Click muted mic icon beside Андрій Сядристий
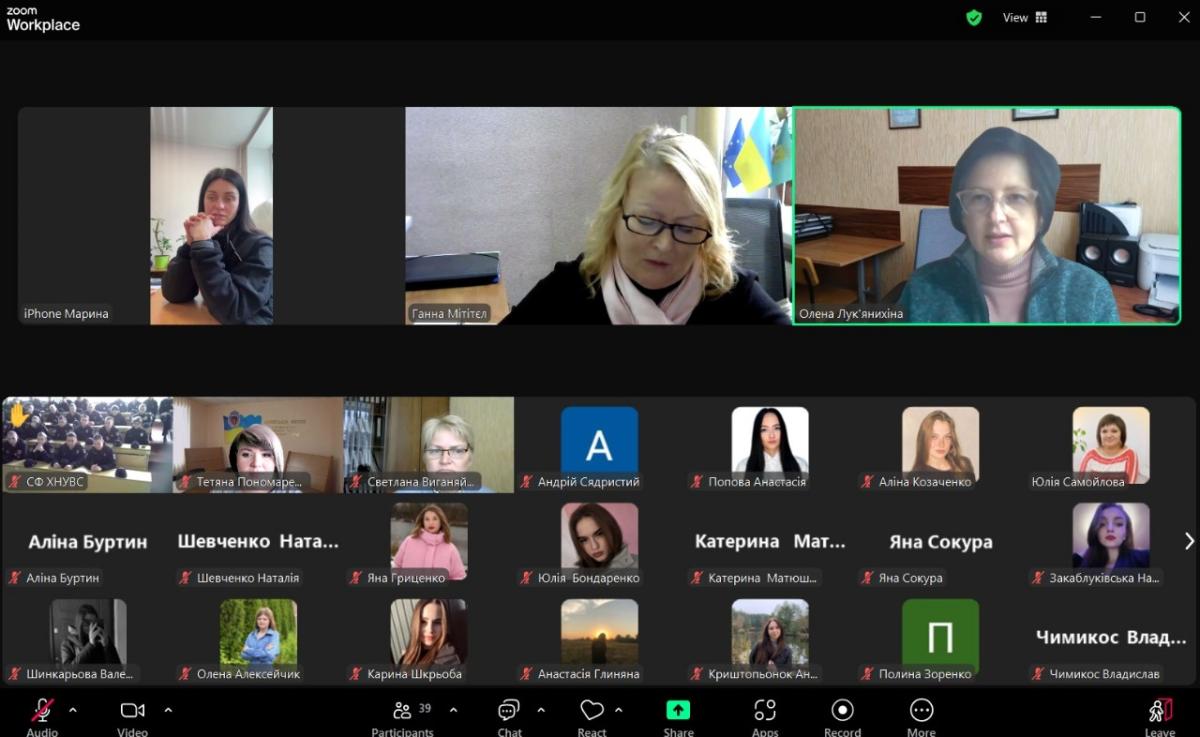This screenshot has width=1200, height=737. 527,482
